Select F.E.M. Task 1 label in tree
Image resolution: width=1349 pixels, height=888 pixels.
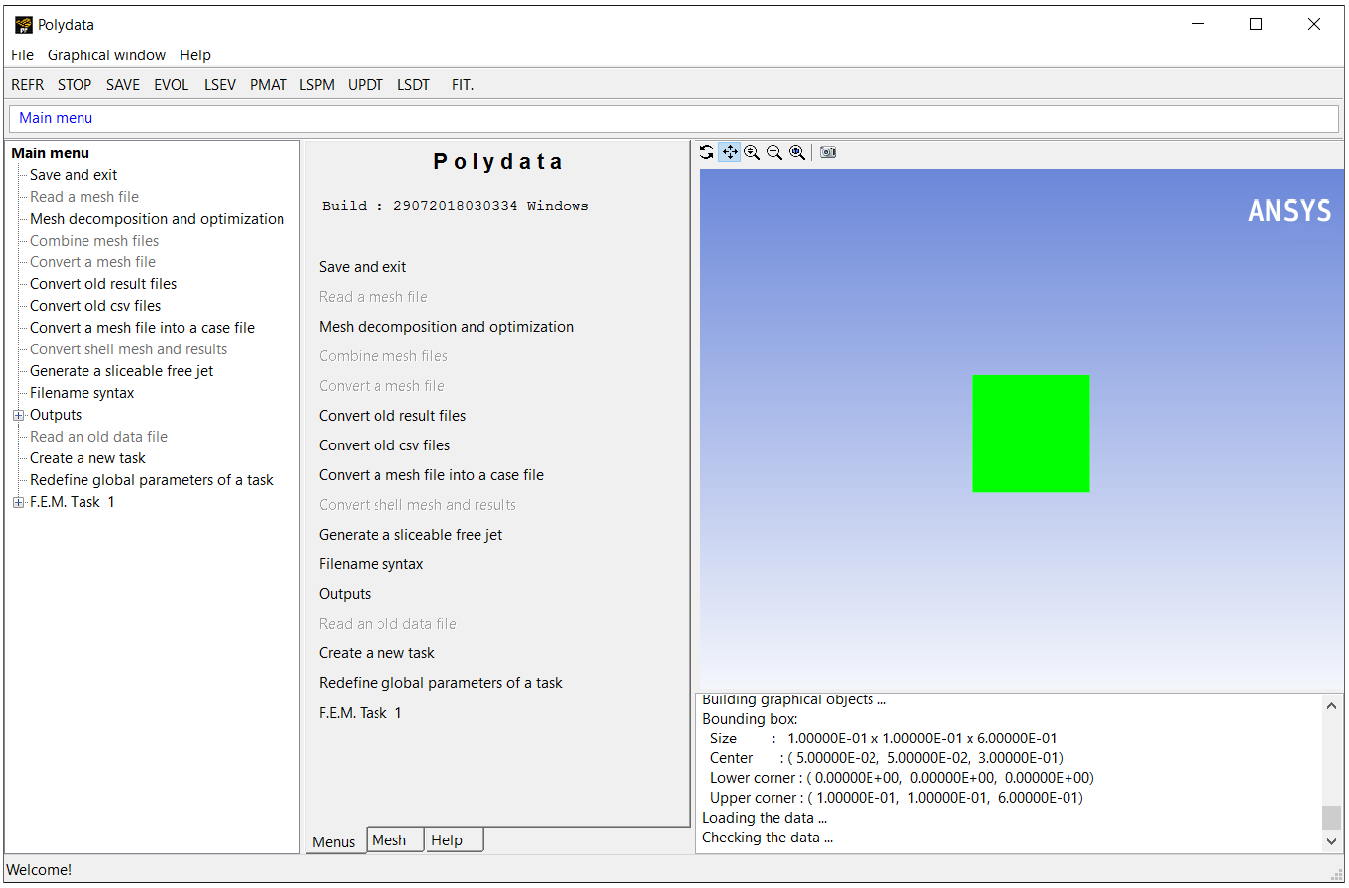click(x=72, y=502)
